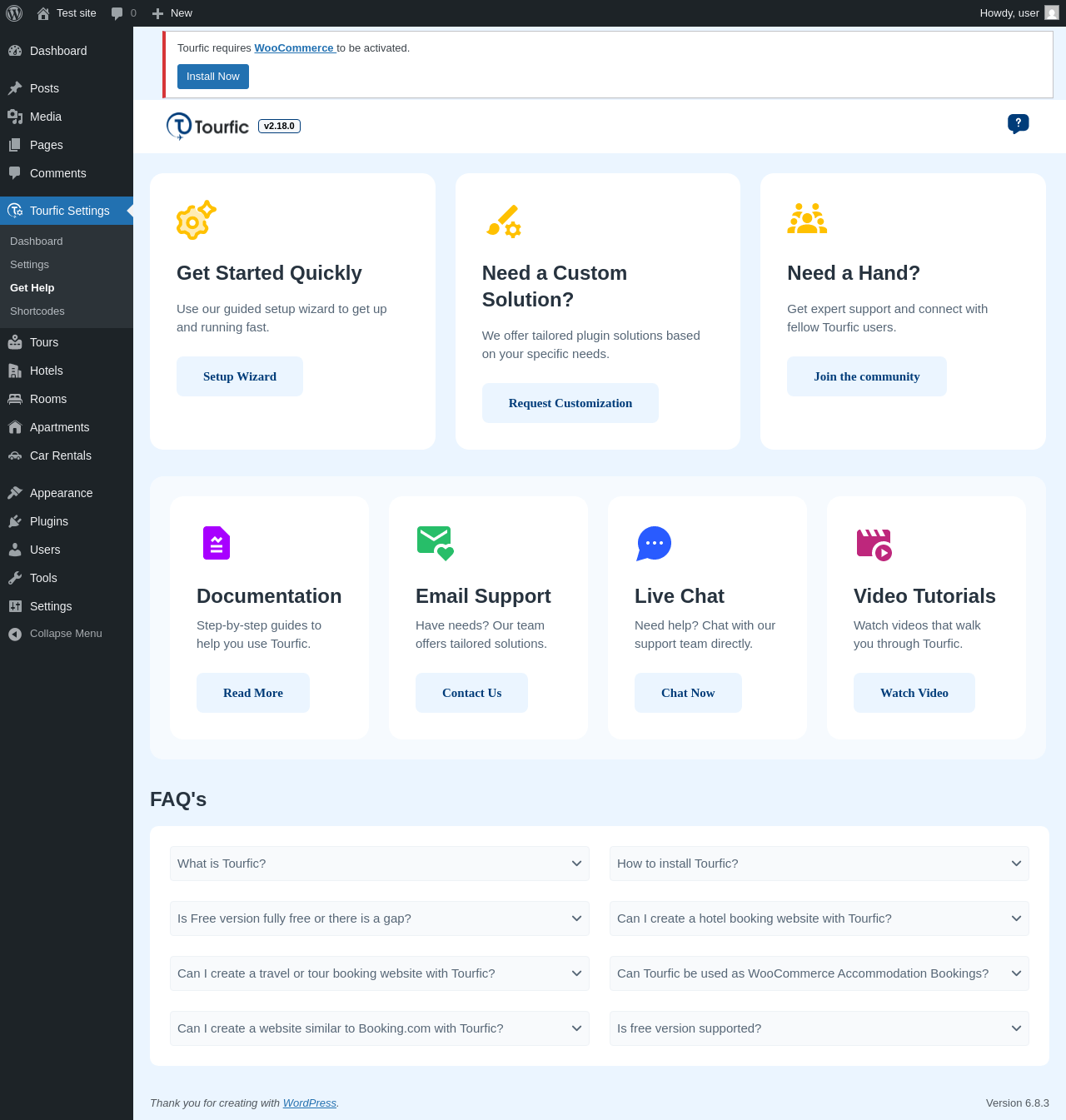Click the Video Tutorials clapperboard icon
The height and width of the screenshot is (1120, 1066).
click(x=874, y=545)
